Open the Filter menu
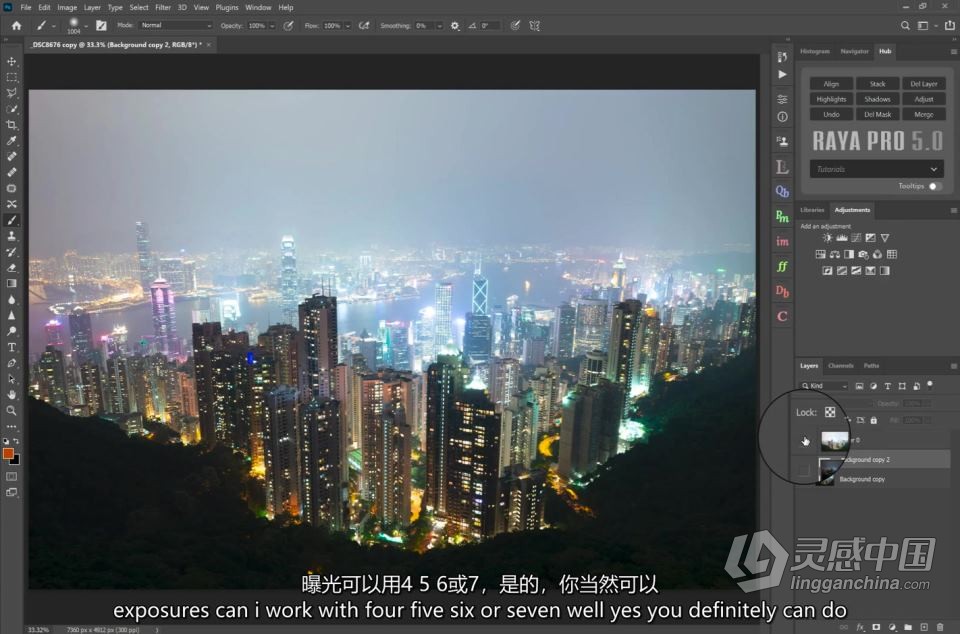 point(162,7)
